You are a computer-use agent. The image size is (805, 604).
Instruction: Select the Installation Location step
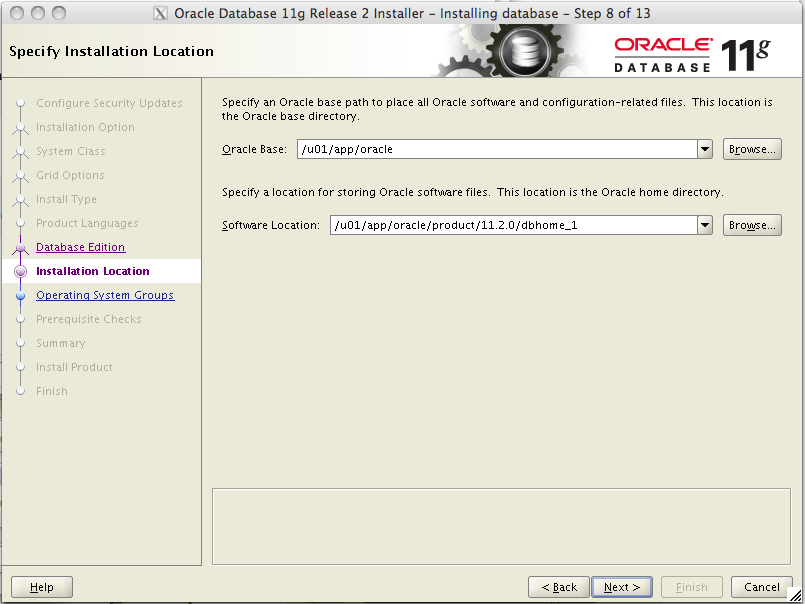pos(92,271)
